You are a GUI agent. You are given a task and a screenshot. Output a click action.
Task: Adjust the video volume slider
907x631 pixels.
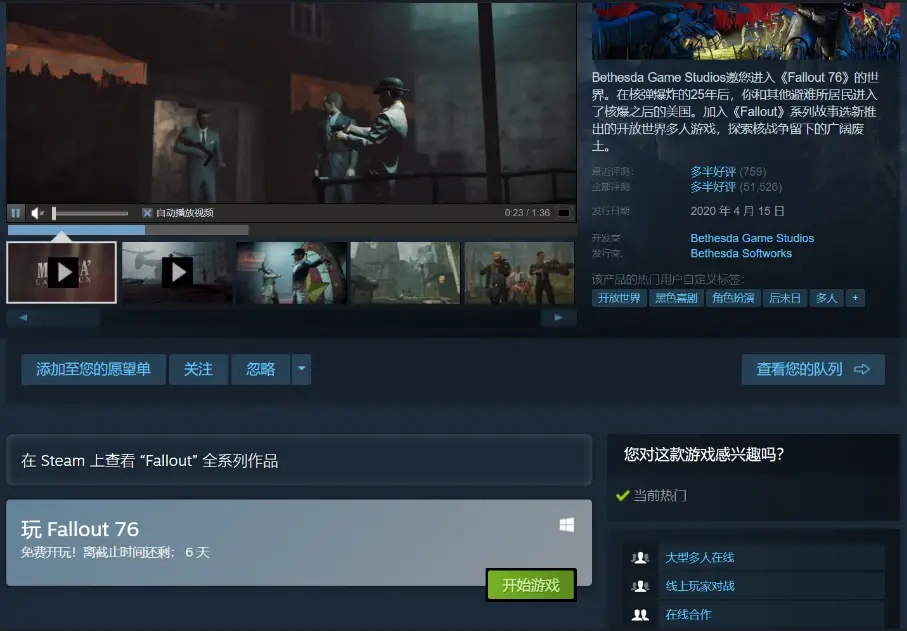pos(90,213)
